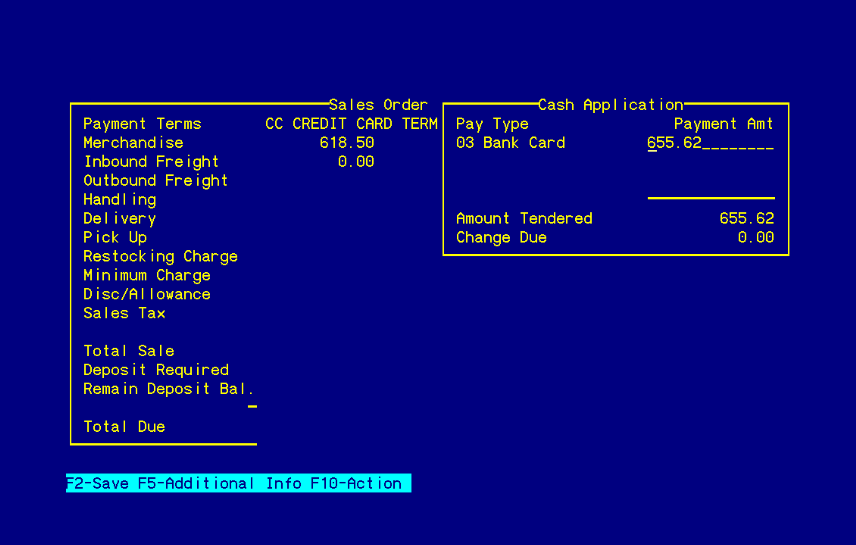This screenshot has height=545, width=856.
Task: Select the Payment Terms label
Action: (142, 124)
